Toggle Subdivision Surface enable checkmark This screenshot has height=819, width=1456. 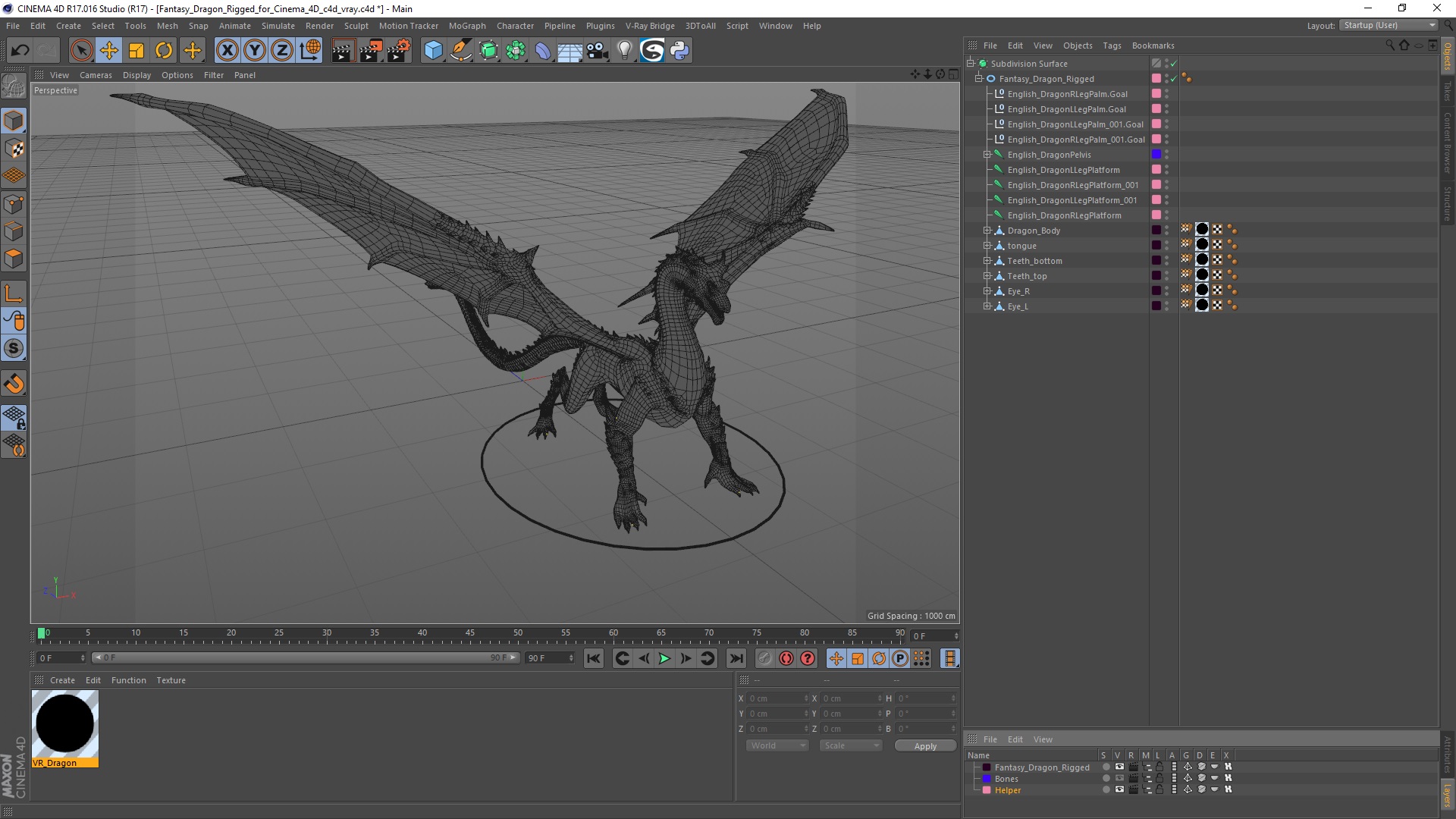click(x=1174, y=64)
